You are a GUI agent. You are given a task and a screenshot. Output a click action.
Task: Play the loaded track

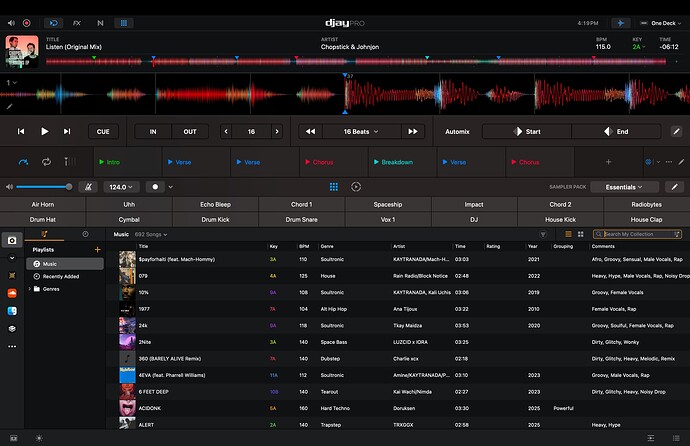click(44, 131)
